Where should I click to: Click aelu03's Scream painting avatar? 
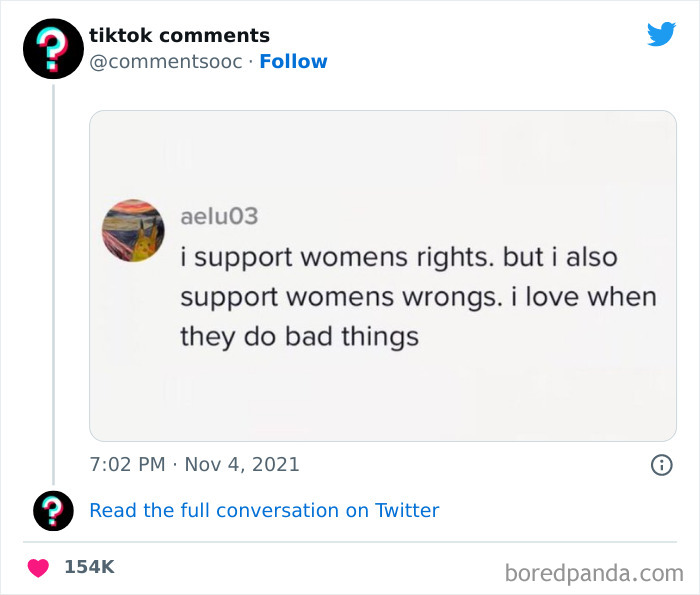click(133, 230)
